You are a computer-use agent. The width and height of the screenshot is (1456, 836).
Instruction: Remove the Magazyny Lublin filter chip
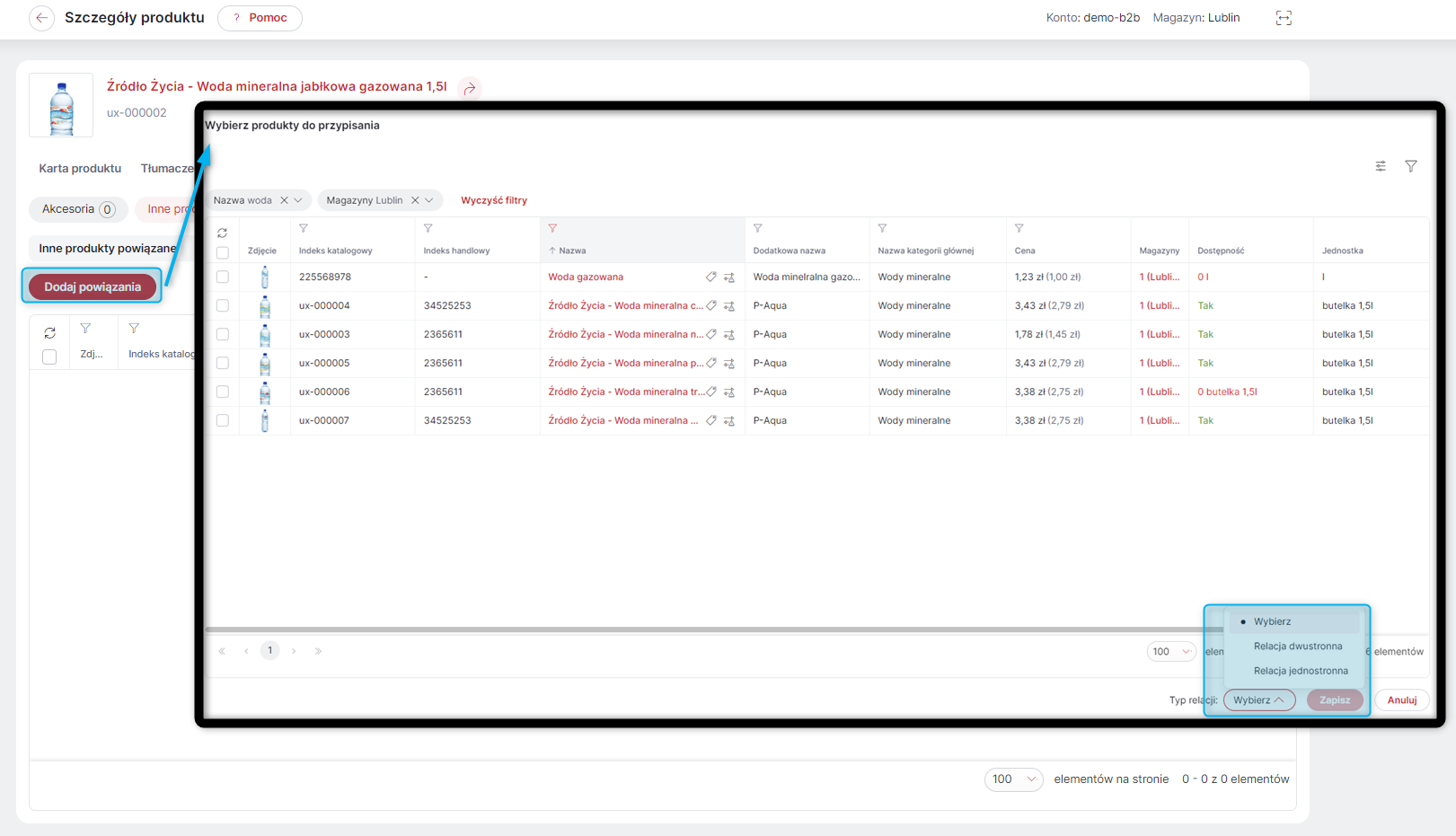(x=415, y=200)
